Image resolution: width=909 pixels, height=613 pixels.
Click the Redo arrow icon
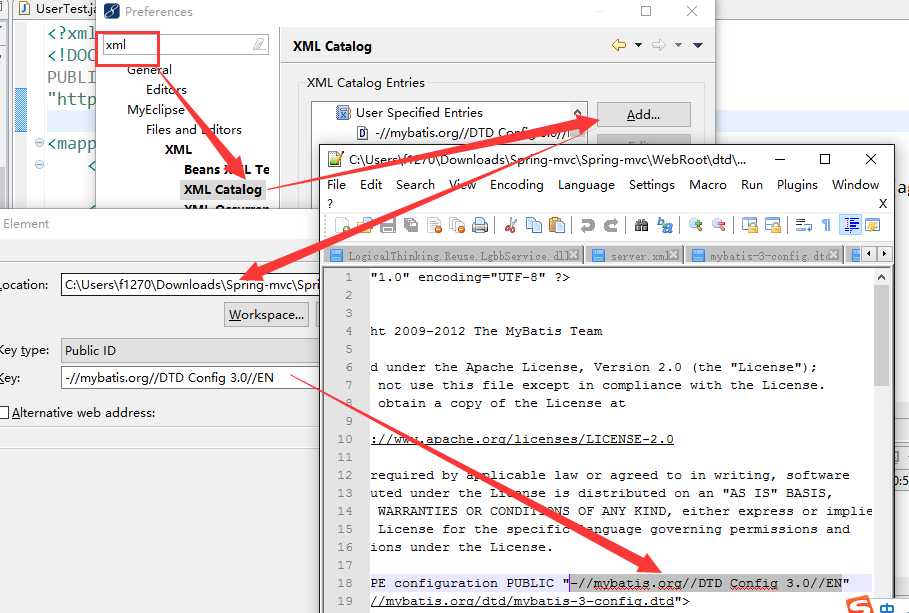(611, 225)
